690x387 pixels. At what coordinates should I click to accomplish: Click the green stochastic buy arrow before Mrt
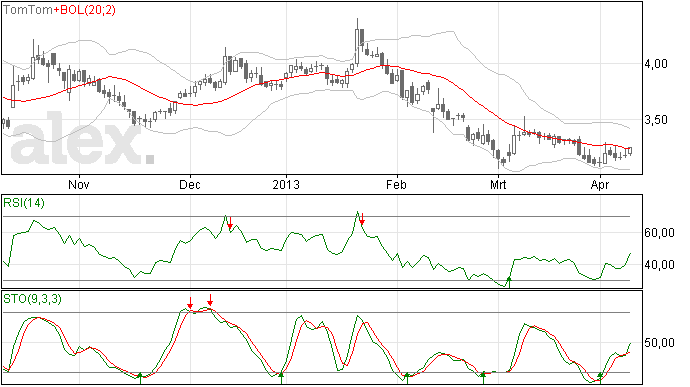483,378
